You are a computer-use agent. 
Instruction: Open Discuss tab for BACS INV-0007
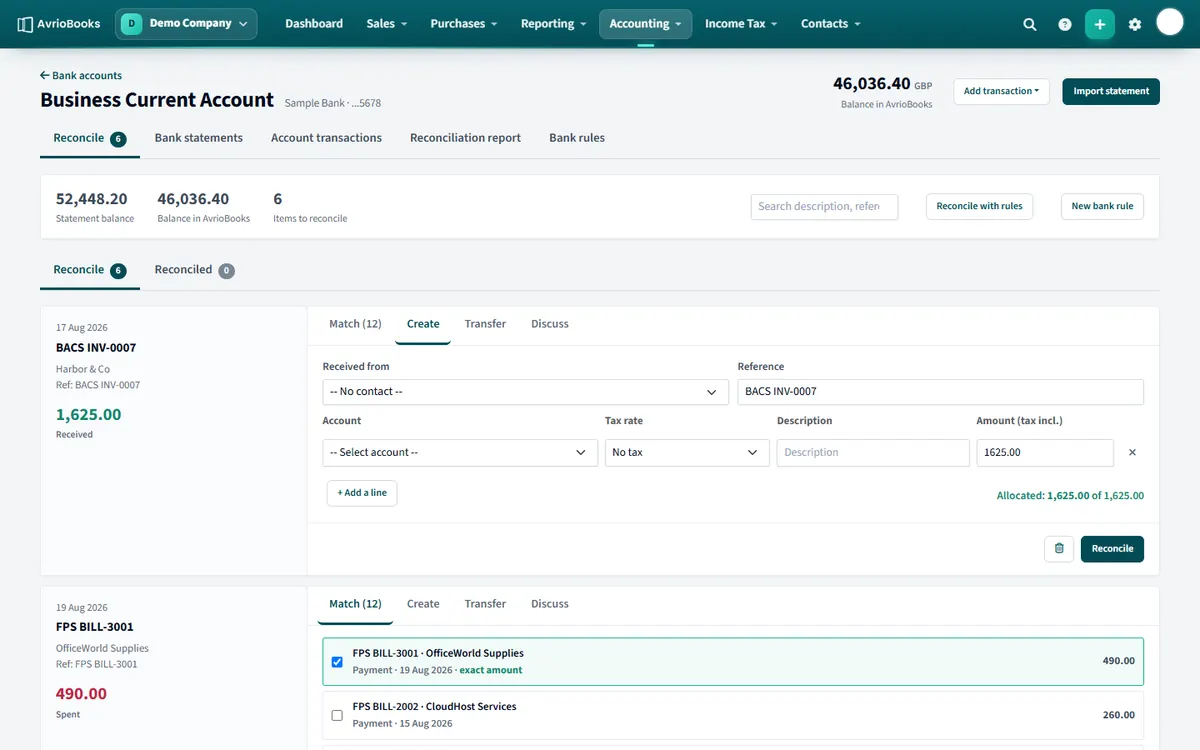pyautogui.click(x=550, y=324)
